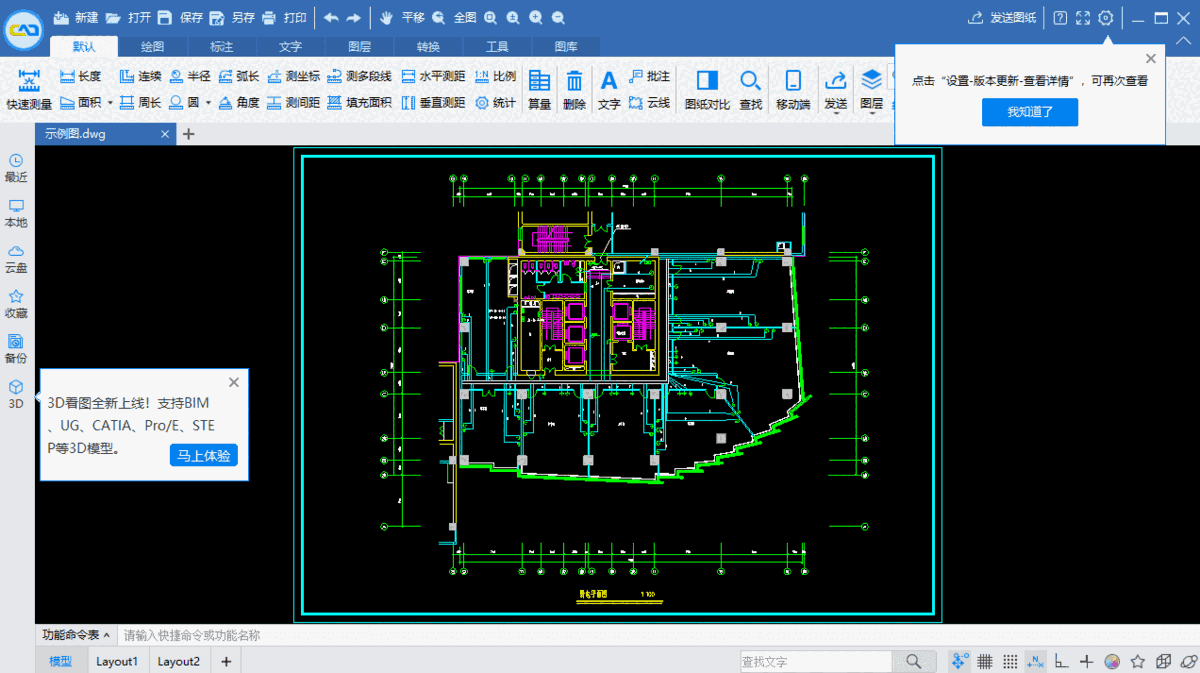Select the 文字 text tool

608,88
